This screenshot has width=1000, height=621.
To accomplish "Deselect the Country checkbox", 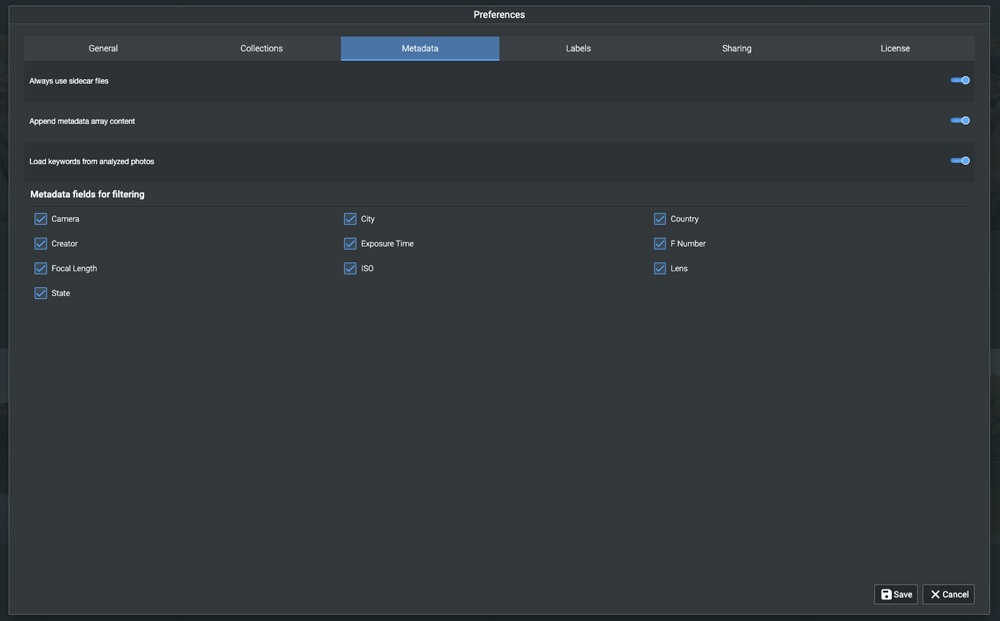I will click(x=660, y=219).
